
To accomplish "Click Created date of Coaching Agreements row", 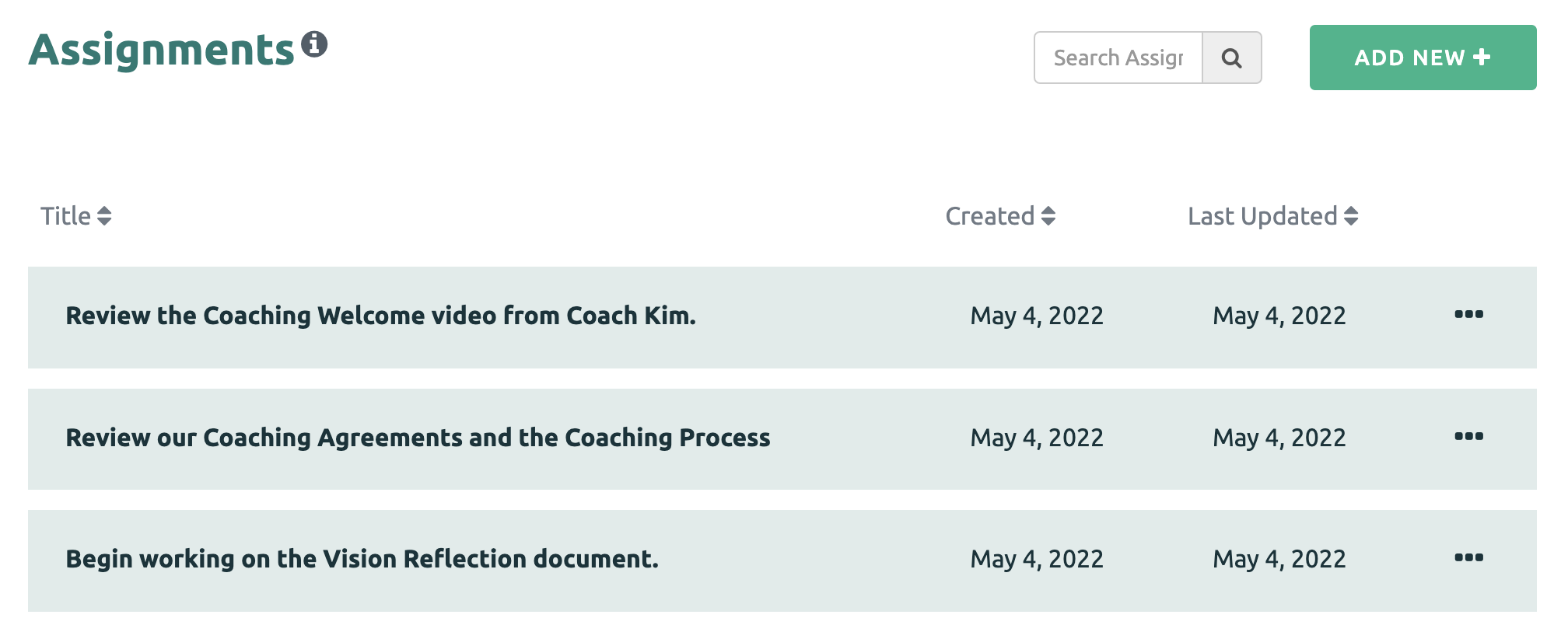I will tap(1037, 438).
